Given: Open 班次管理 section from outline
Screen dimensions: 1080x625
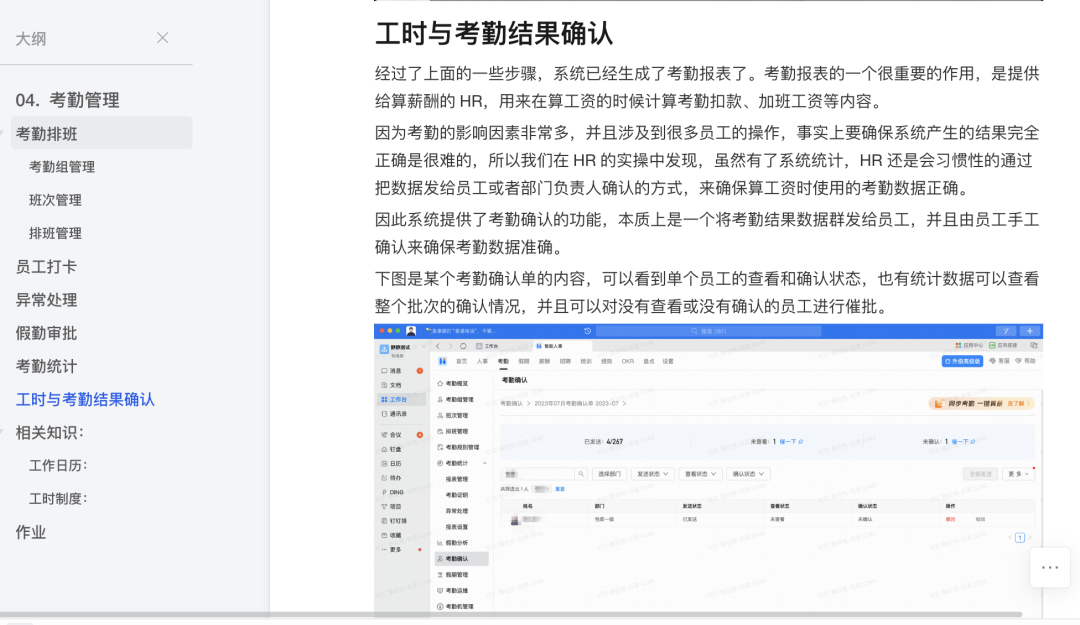Looking at the screenshot, I should coord(55,200).
